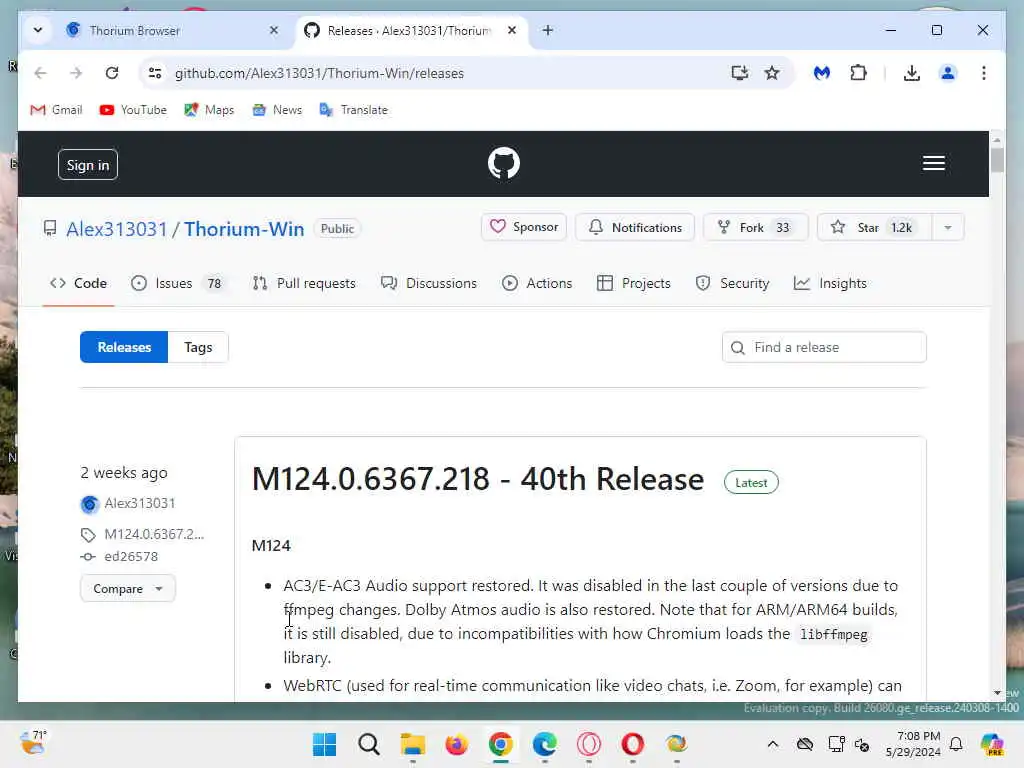Open the Actions tab

[x=537, y=283]
